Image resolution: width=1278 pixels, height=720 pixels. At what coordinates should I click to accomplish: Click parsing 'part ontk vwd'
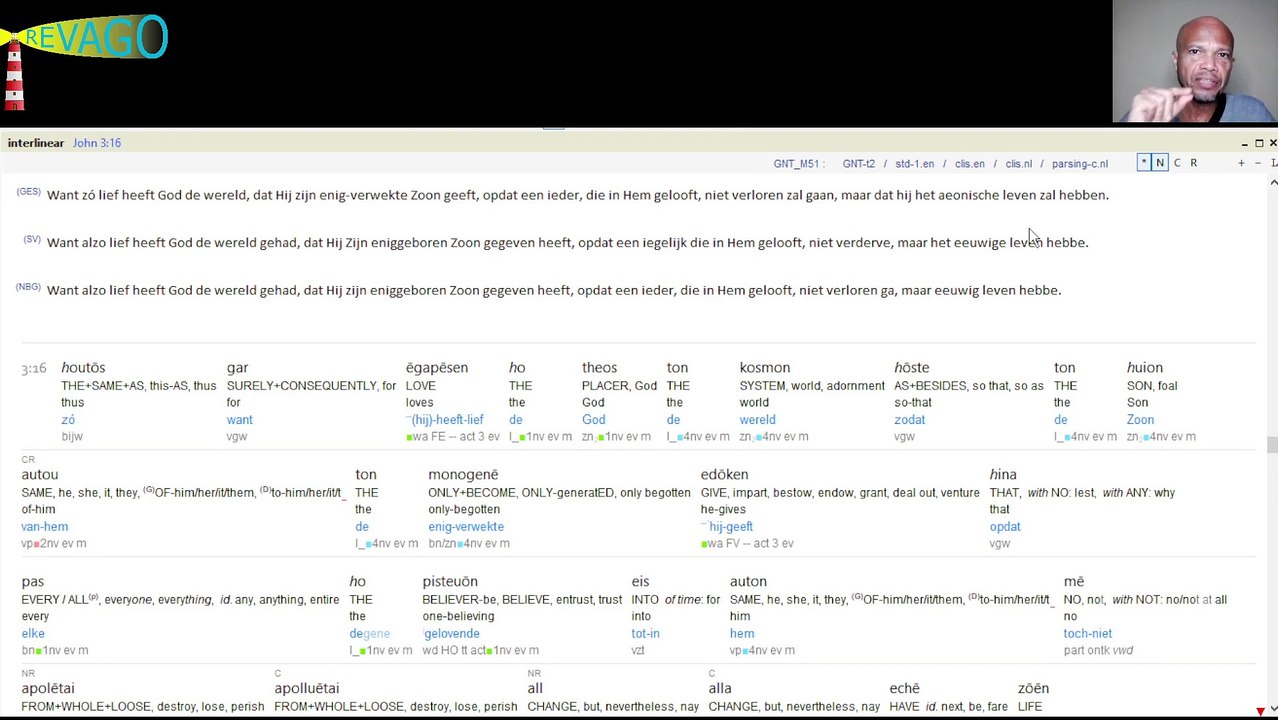[1098, 651]
